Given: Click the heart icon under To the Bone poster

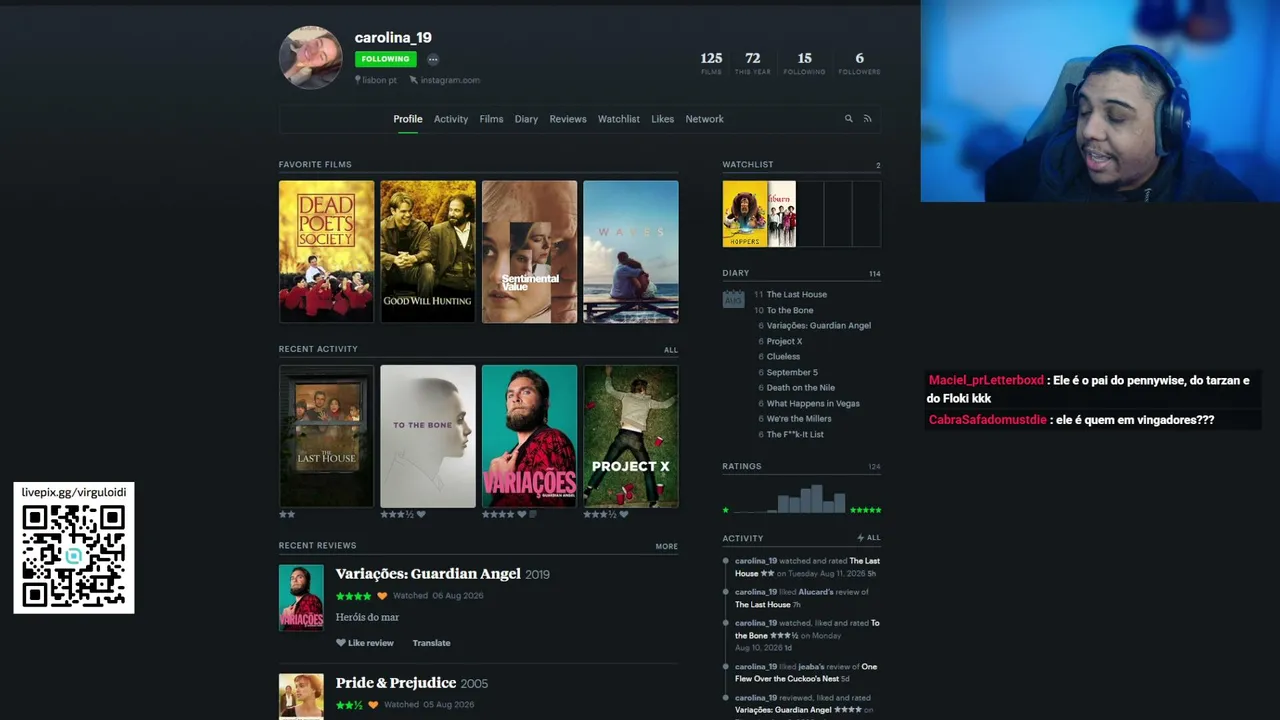Looking at the screenshot, I should 421,515.
